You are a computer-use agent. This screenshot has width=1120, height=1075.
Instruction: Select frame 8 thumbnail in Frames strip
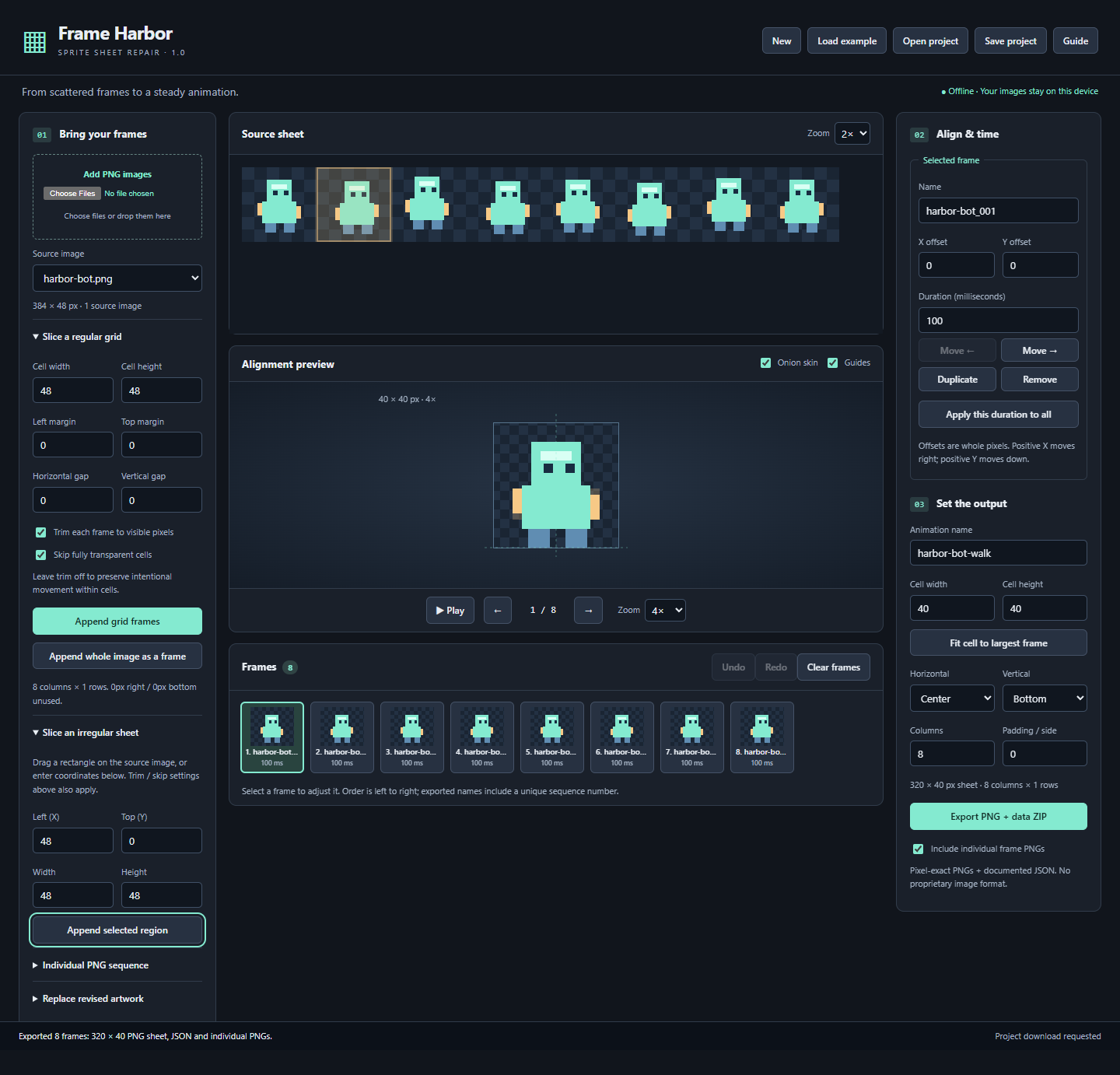(x=762, y=737)
